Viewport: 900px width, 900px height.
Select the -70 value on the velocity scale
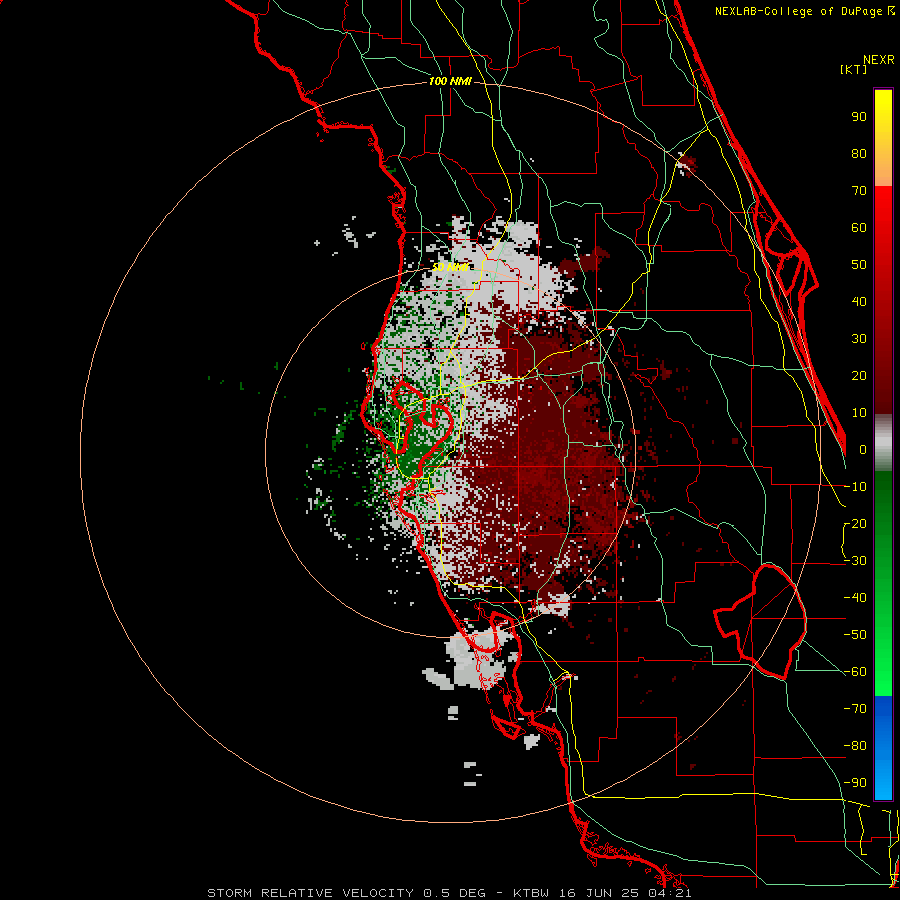(855, 709)
